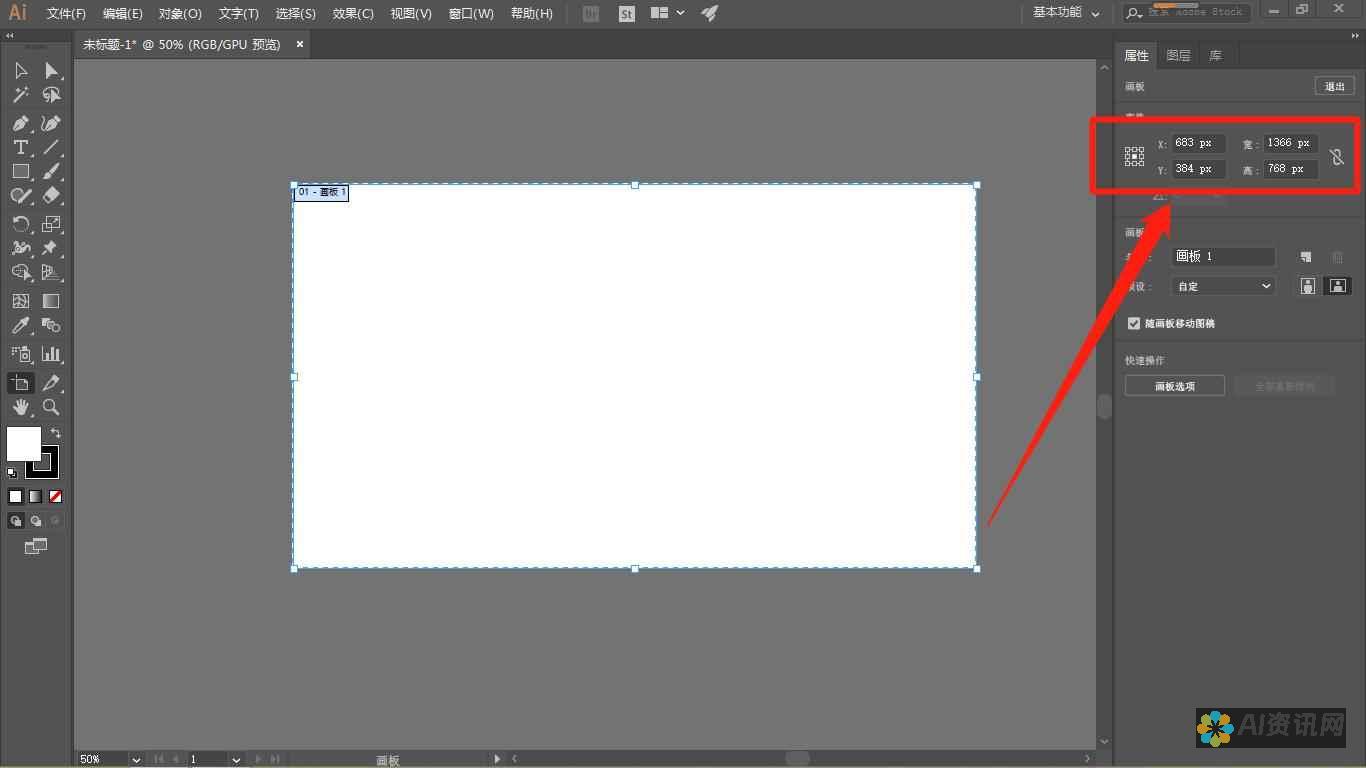Click the new artboard icon
The height and width of the screenshot is (768, 1366).
pos(1306,257)
